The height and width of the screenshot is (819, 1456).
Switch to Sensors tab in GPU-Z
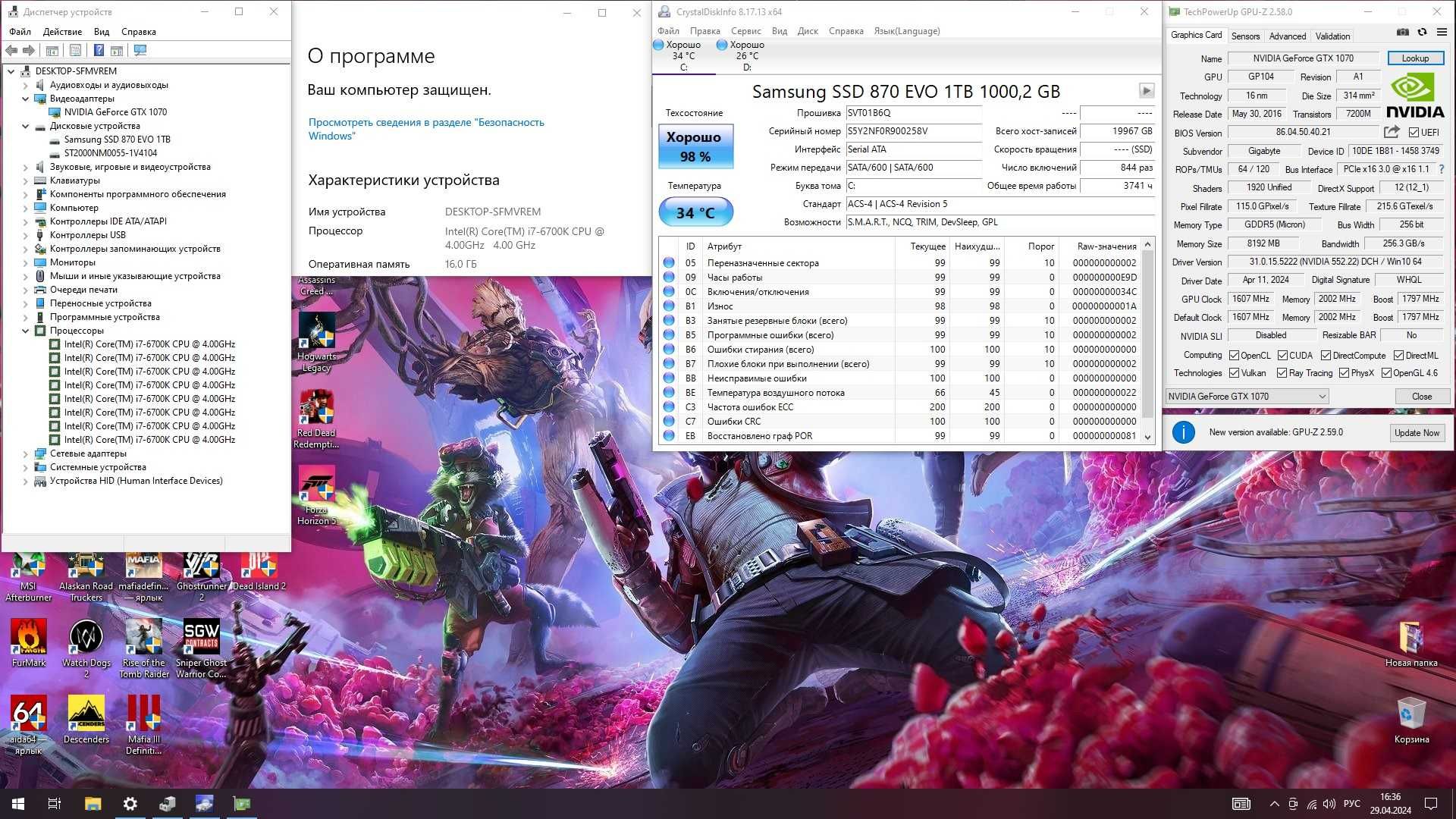coord(1245,36)
